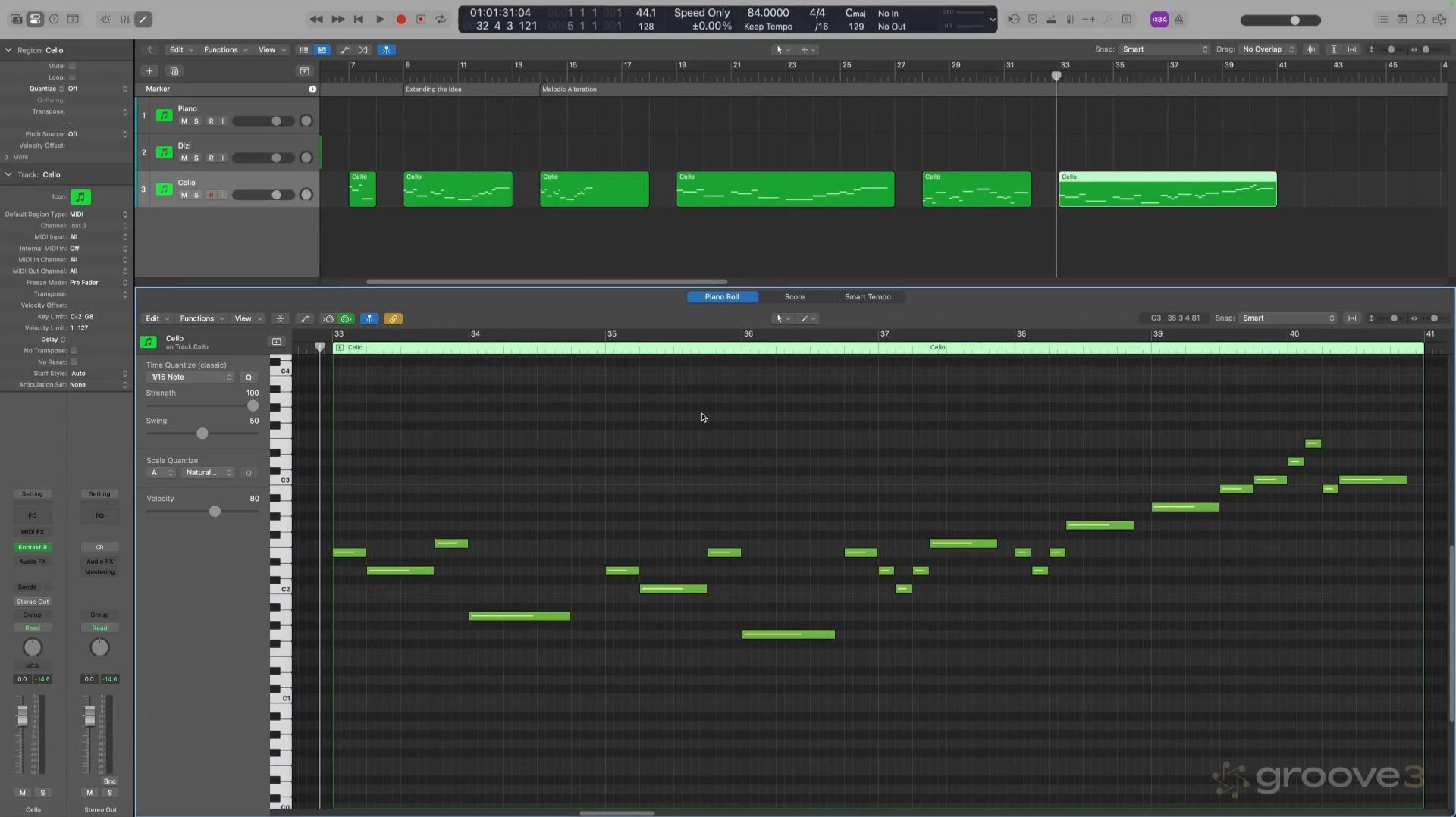Click the Fast Forward transport button
This screenshot has width=1456, height=817.
click(337, 20)
